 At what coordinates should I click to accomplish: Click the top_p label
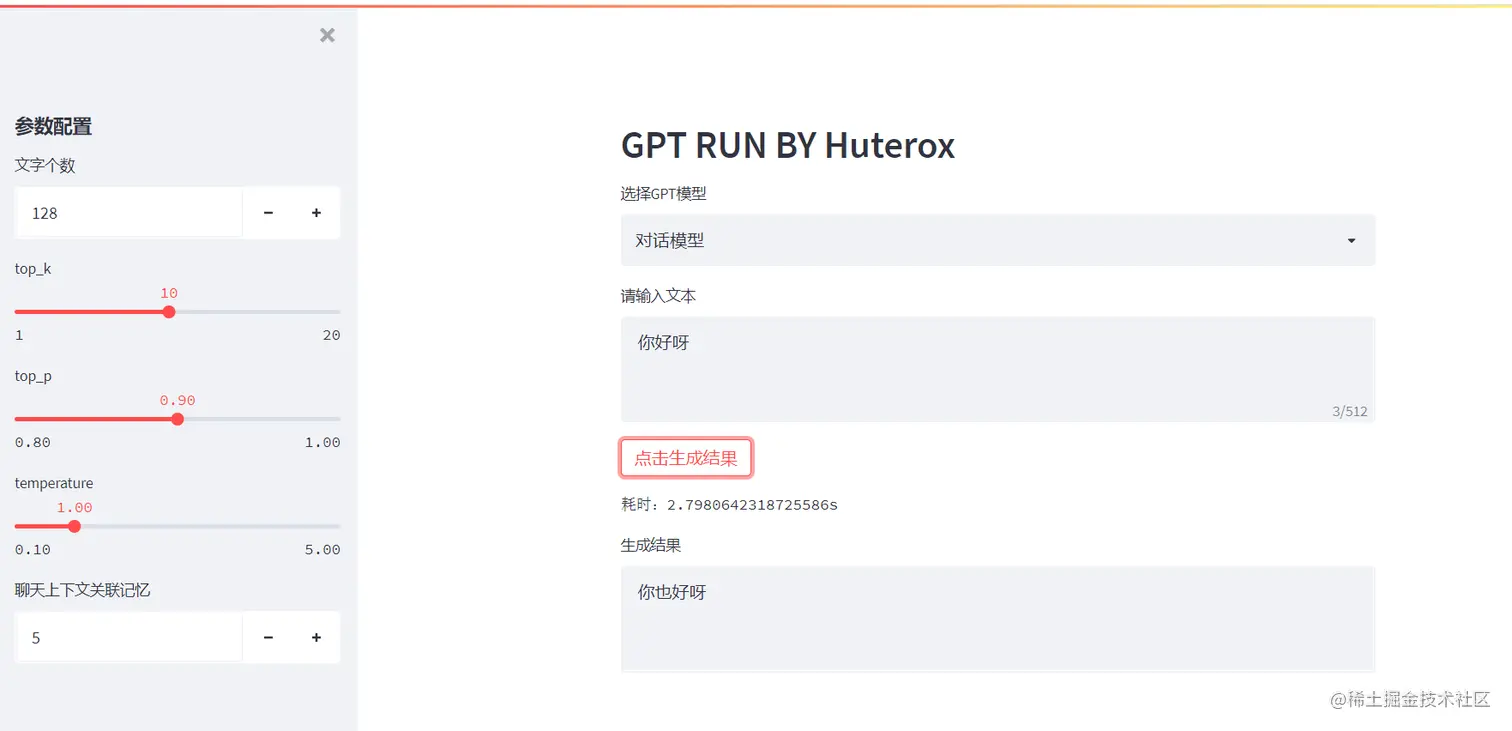[x=33, y=376]
